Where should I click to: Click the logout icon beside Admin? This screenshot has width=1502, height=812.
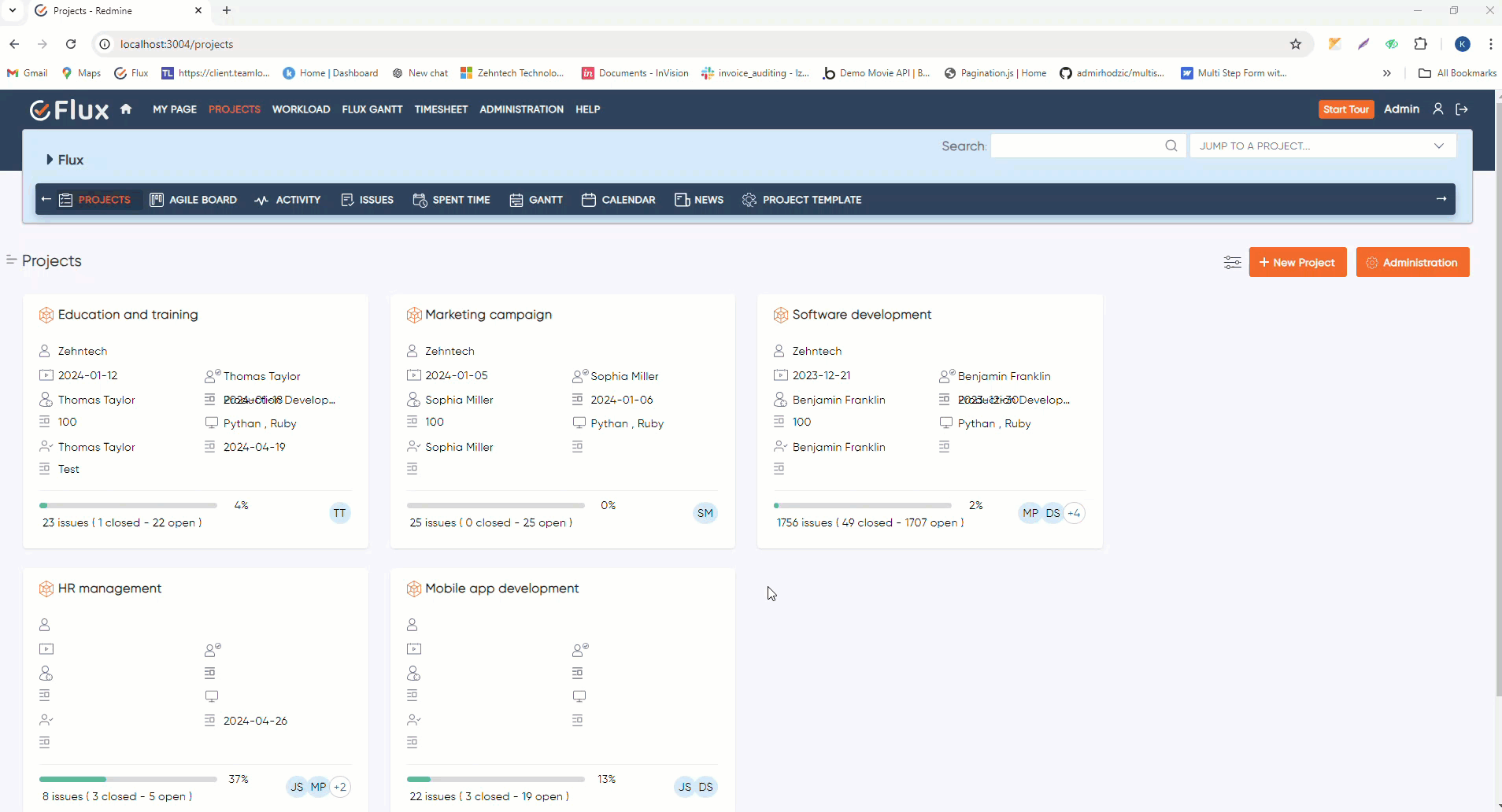[1462, 109]
